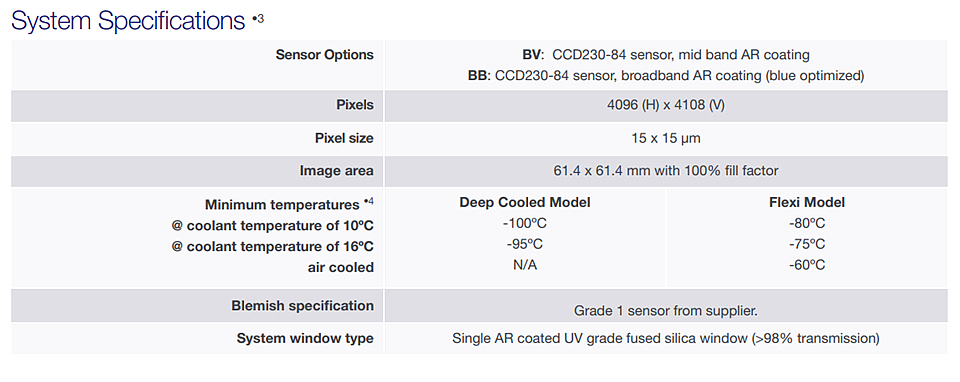Select the Pixels row label

[355, 105]
